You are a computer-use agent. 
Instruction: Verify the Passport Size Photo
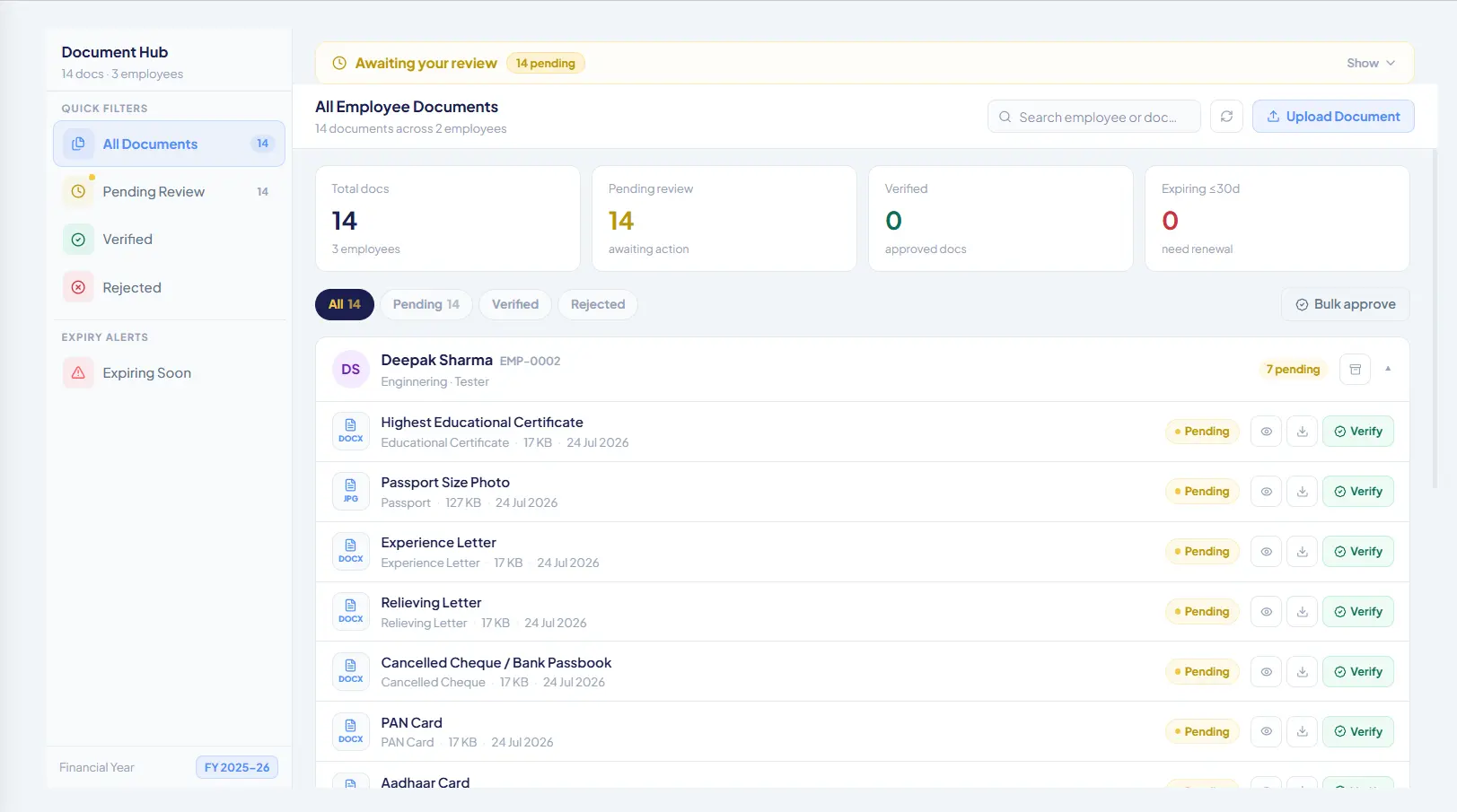coord(1358,492)
